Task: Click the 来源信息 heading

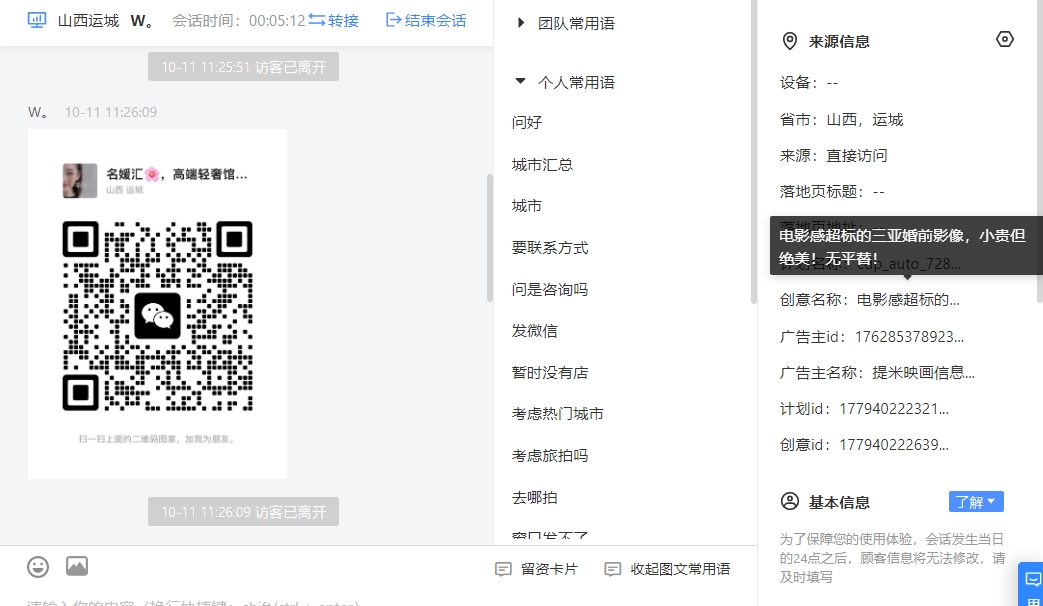Action: (x=839, y=42)
